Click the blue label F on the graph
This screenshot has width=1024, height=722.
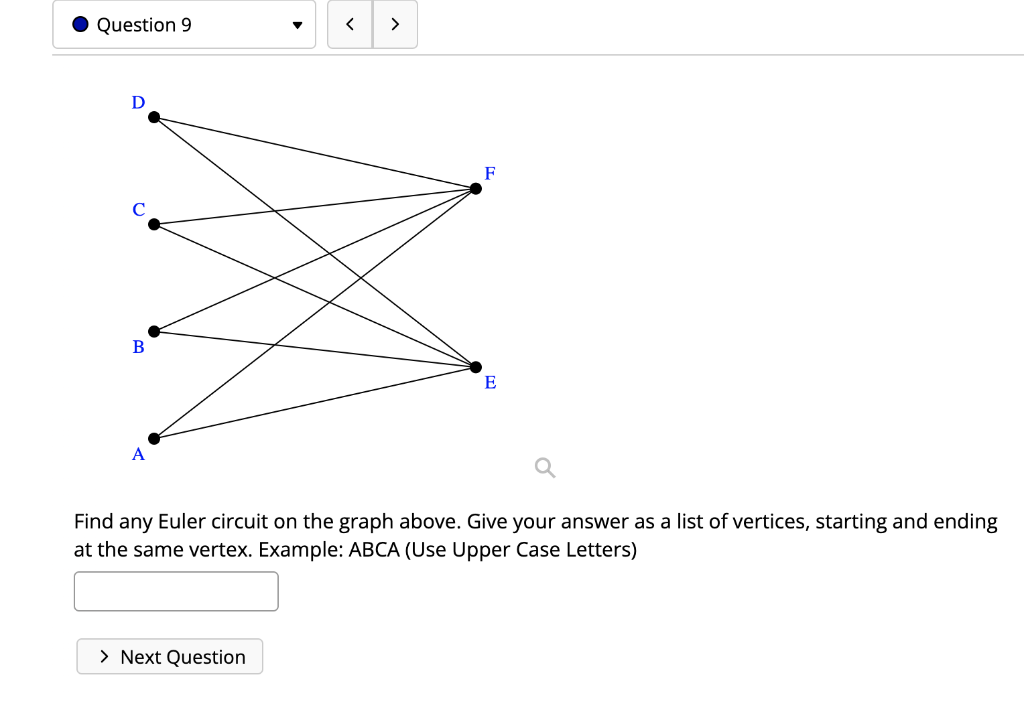(489, 173)
